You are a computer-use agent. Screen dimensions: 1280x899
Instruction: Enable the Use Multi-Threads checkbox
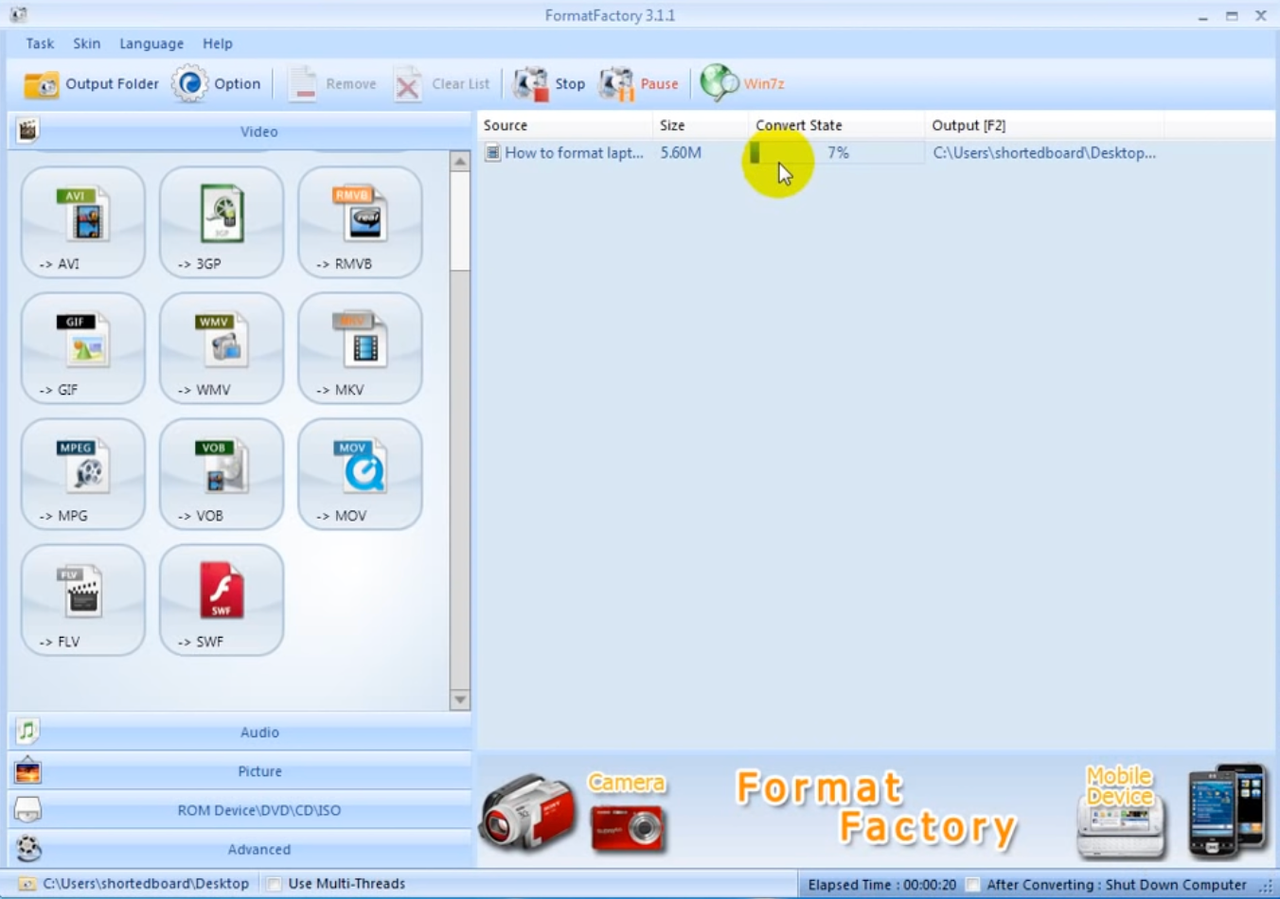pyautogui.click(x=274, y=884)
